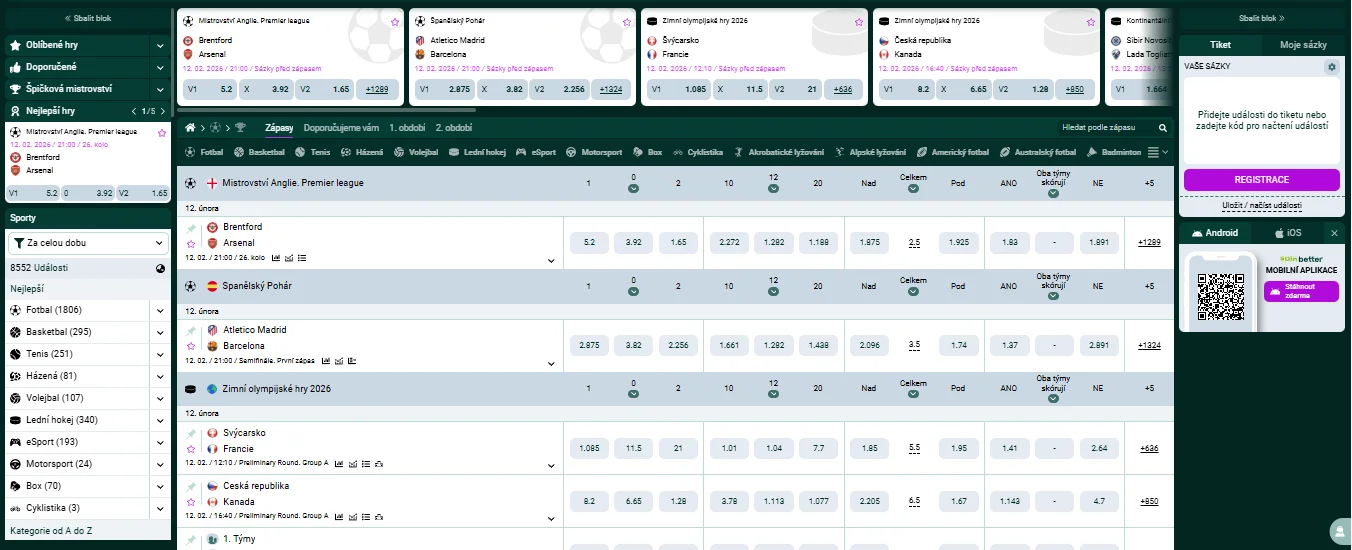Add the Švýcarsko vs Francie row to favorites
Viewport: 1352px width, 550px height.
[x=191, y=449]
